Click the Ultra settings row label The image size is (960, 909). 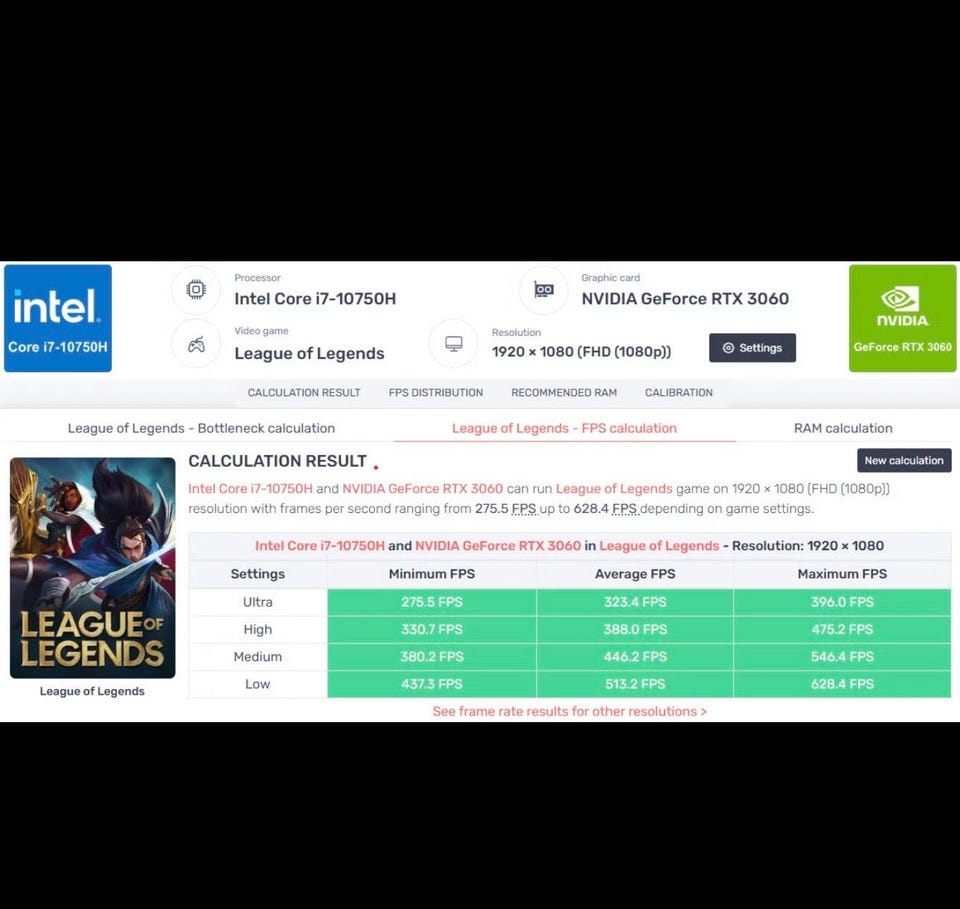258,602
